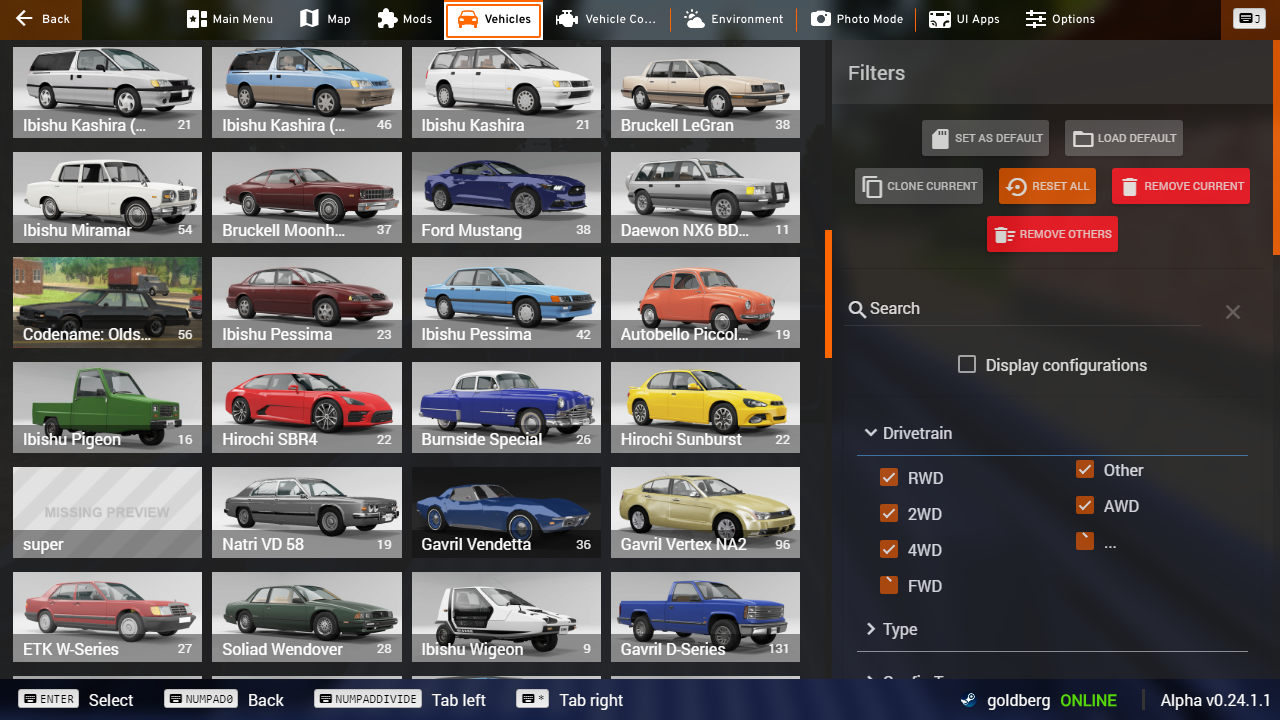Screen dimensions: 1280x720
Task: Clear search with the X icon
Action: coord(1233,312)
